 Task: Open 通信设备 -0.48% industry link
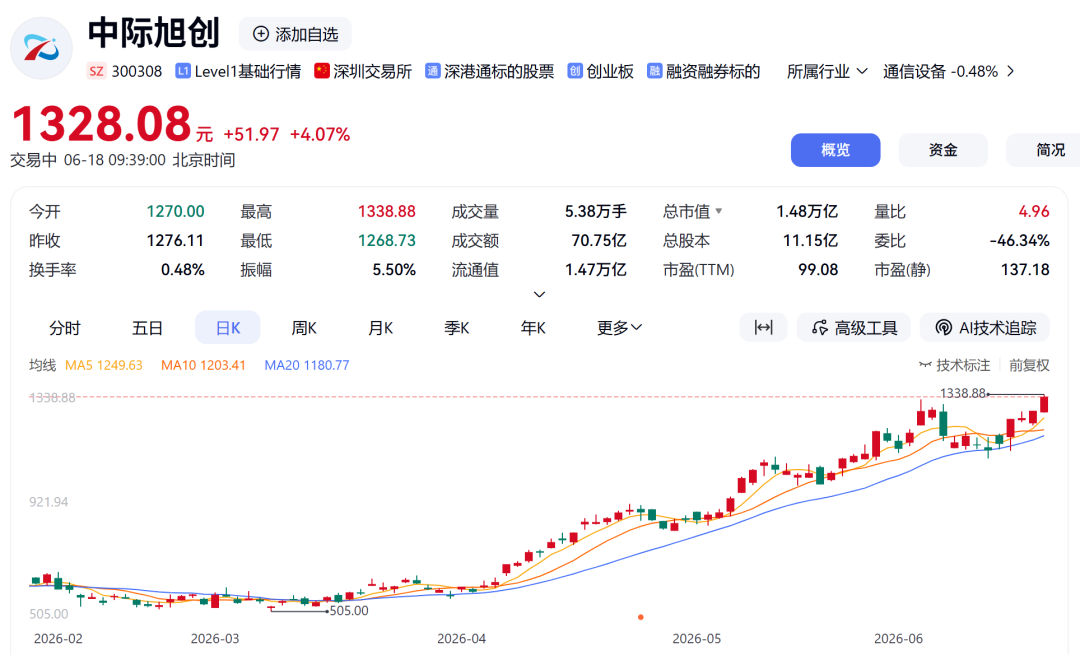click(940, 72)
